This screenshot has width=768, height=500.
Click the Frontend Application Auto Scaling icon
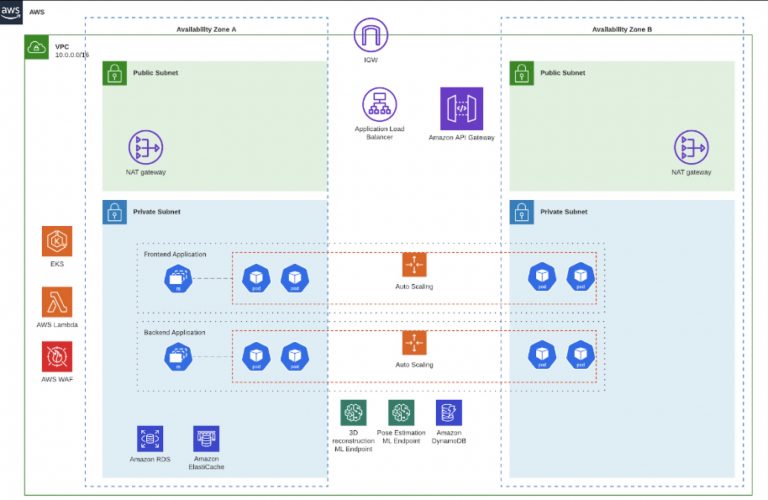[x=414, y=264]
